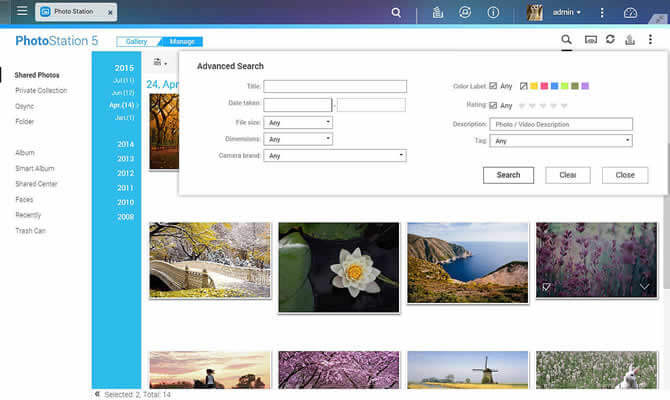Open the main hamburger menu
The image size is (670, 400).
click(x=21, y=12)
